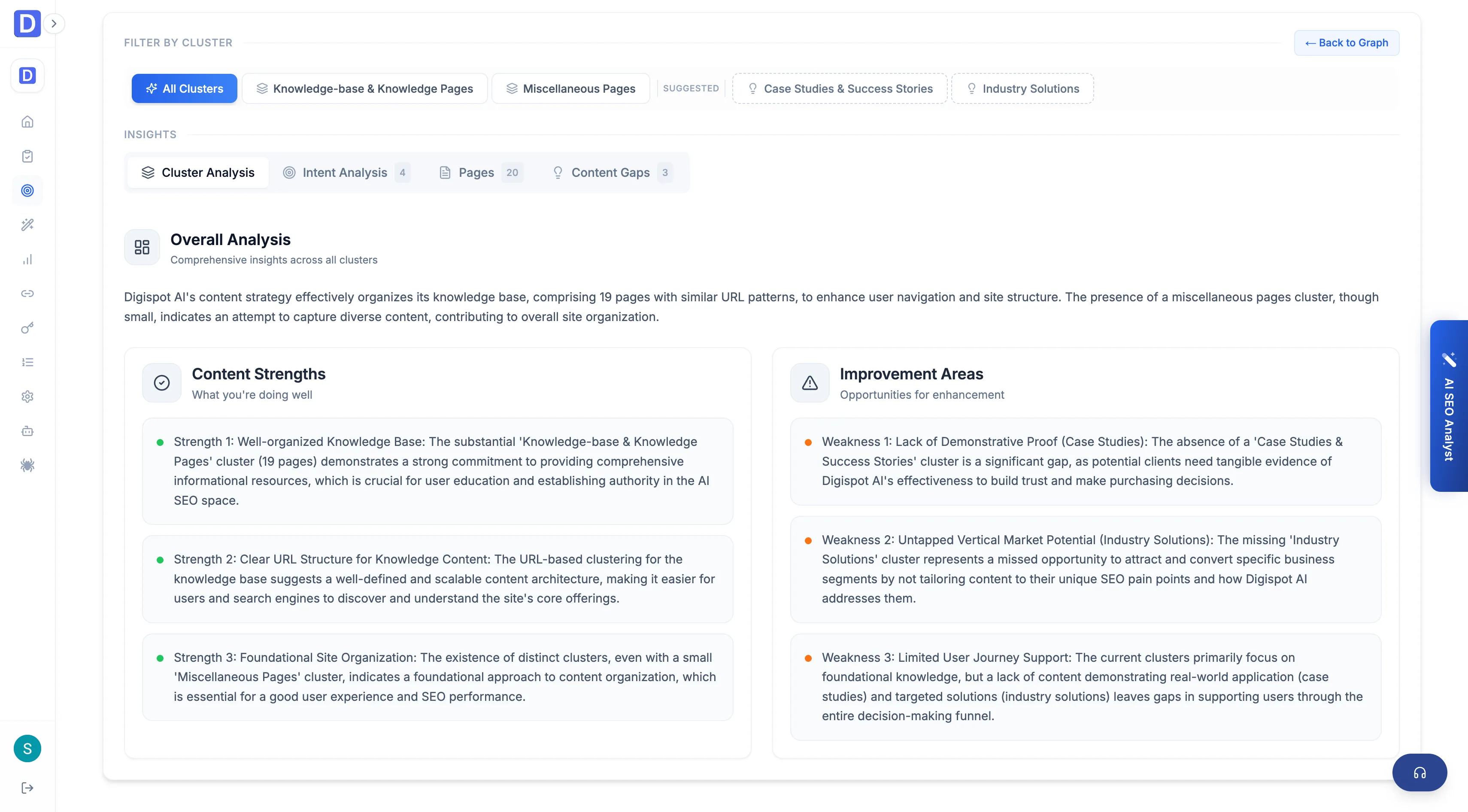
Task: Filter by Miscellaneous Pages cluster
Action: [570, 88]
